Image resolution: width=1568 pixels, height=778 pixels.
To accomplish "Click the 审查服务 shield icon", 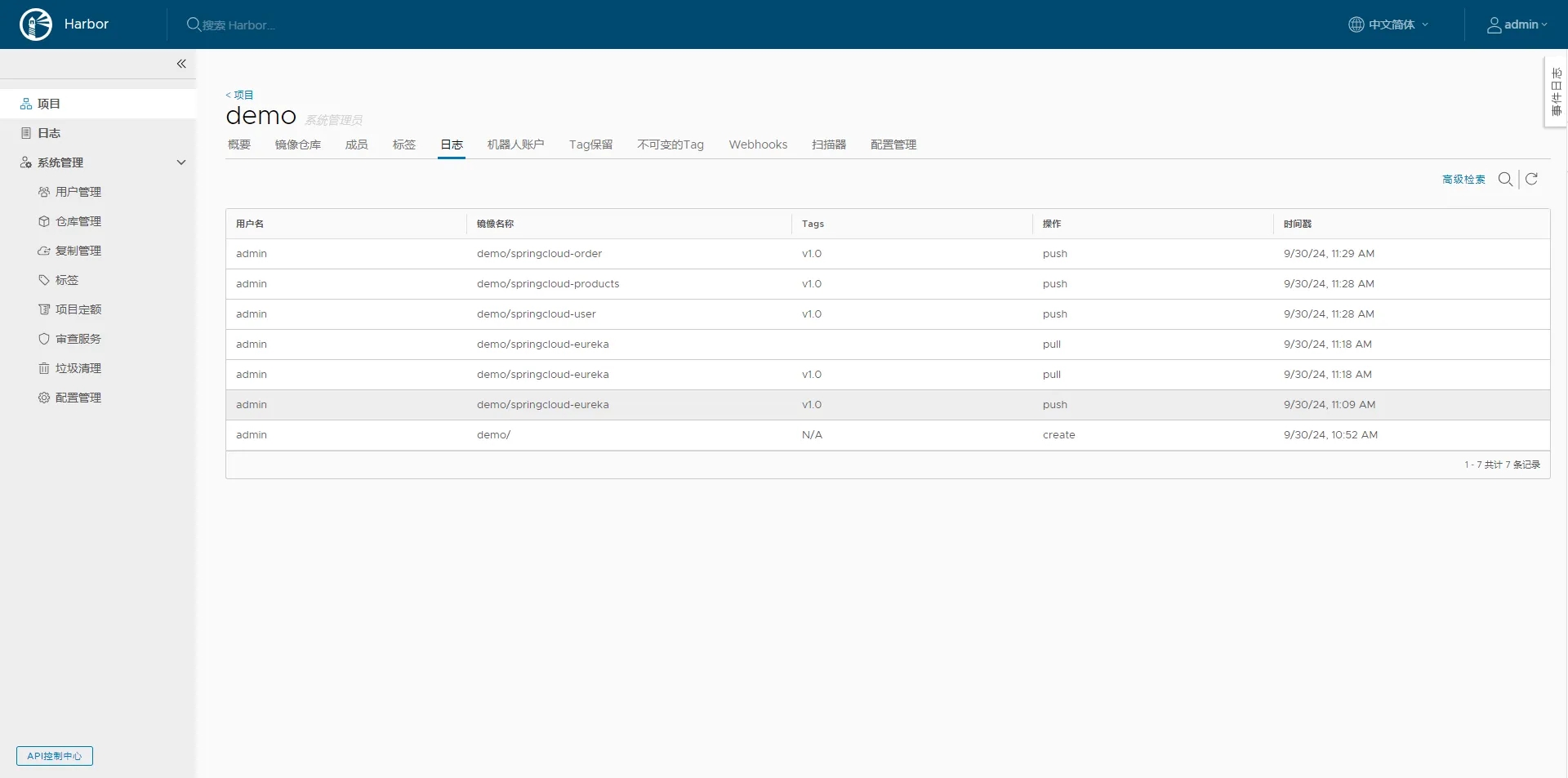I will tap(44, 339).
